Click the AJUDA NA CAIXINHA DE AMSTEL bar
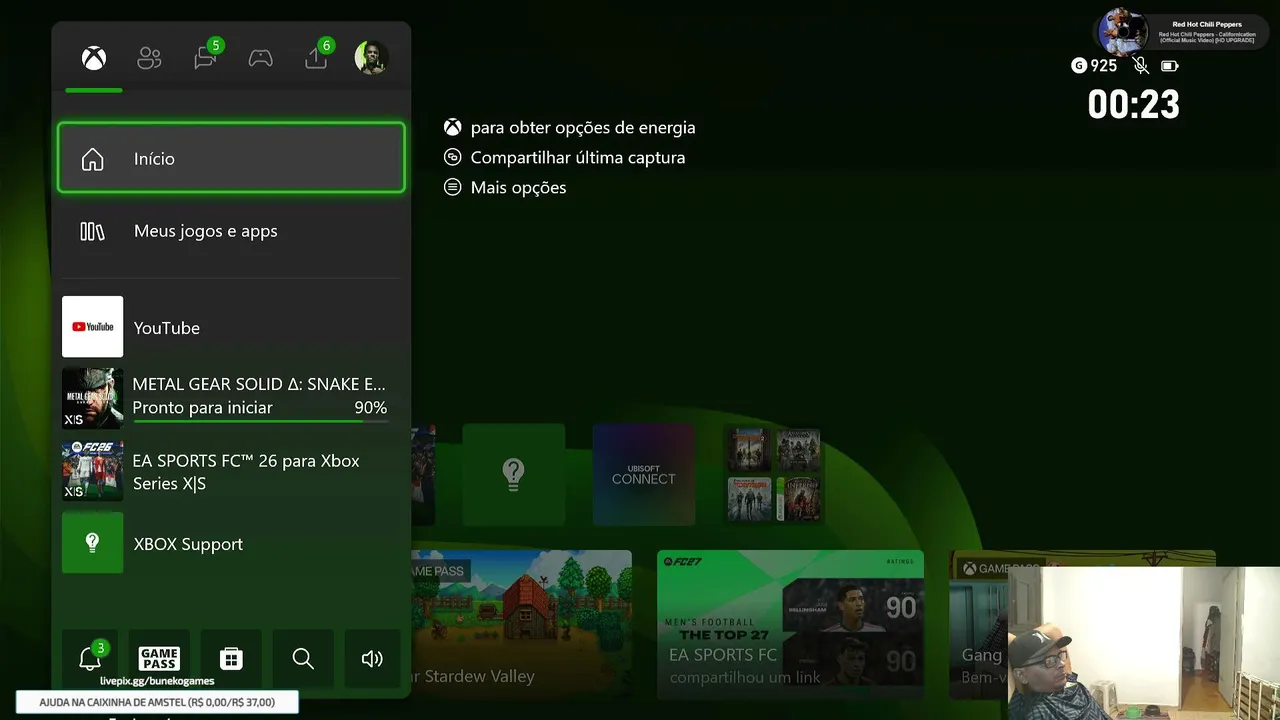 click(x=157, y=702)
